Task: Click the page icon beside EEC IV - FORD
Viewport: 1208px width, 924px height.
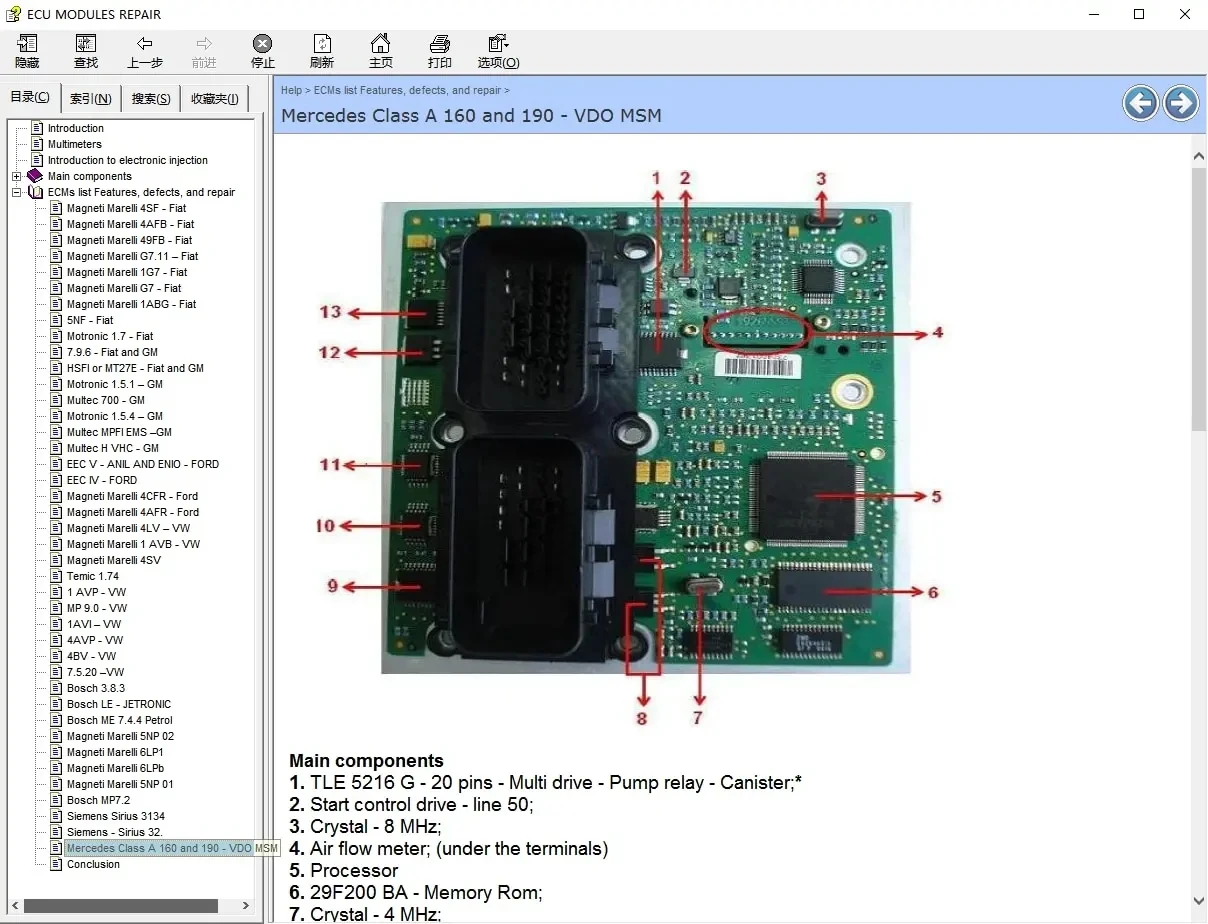Action: click(x=57, y=480)
